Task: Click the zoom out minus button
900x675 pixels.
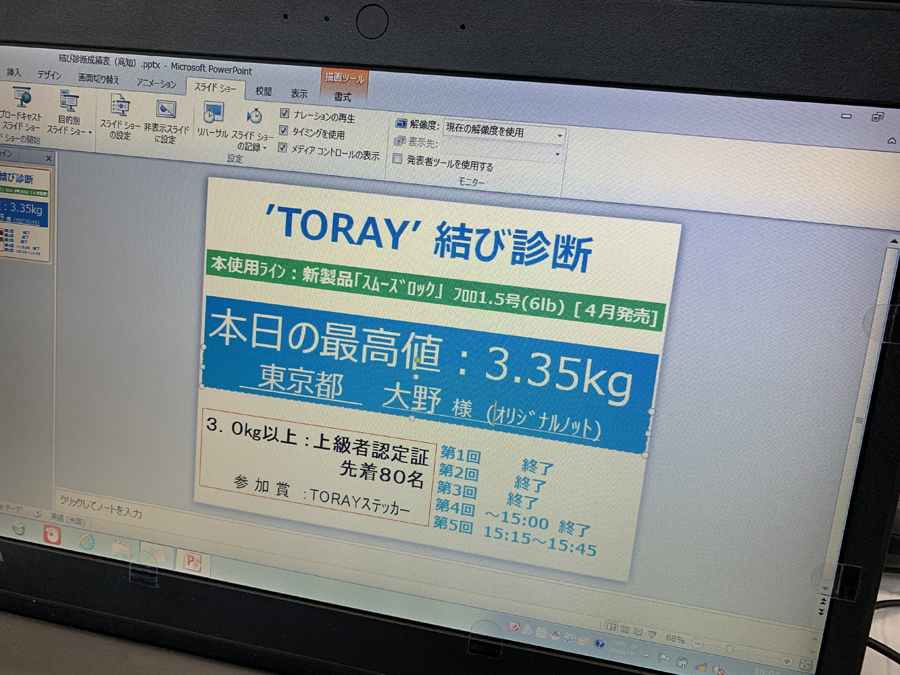Action: (698, 643)
